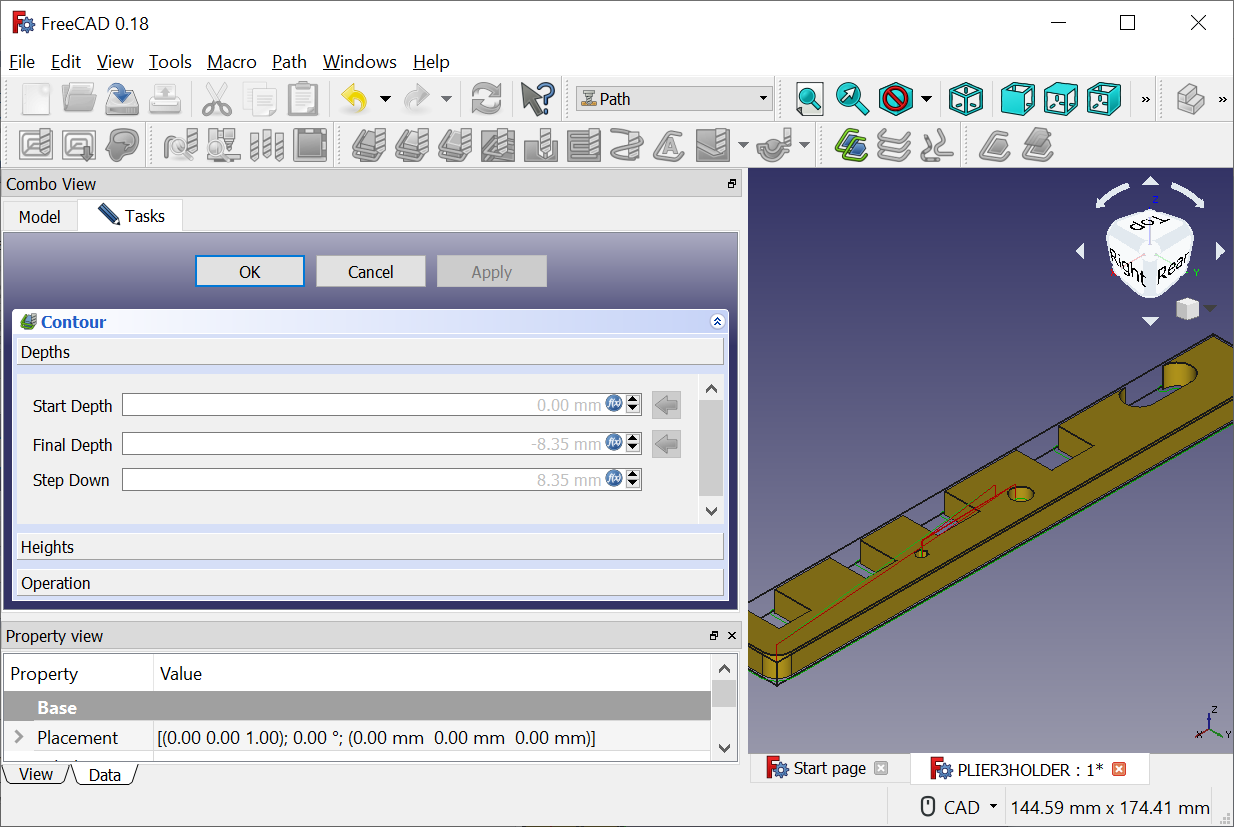Image resolution: width=1234 pixels, height=827 pixels.
Task: Expand the Placement property row
Action: (18, 737)
